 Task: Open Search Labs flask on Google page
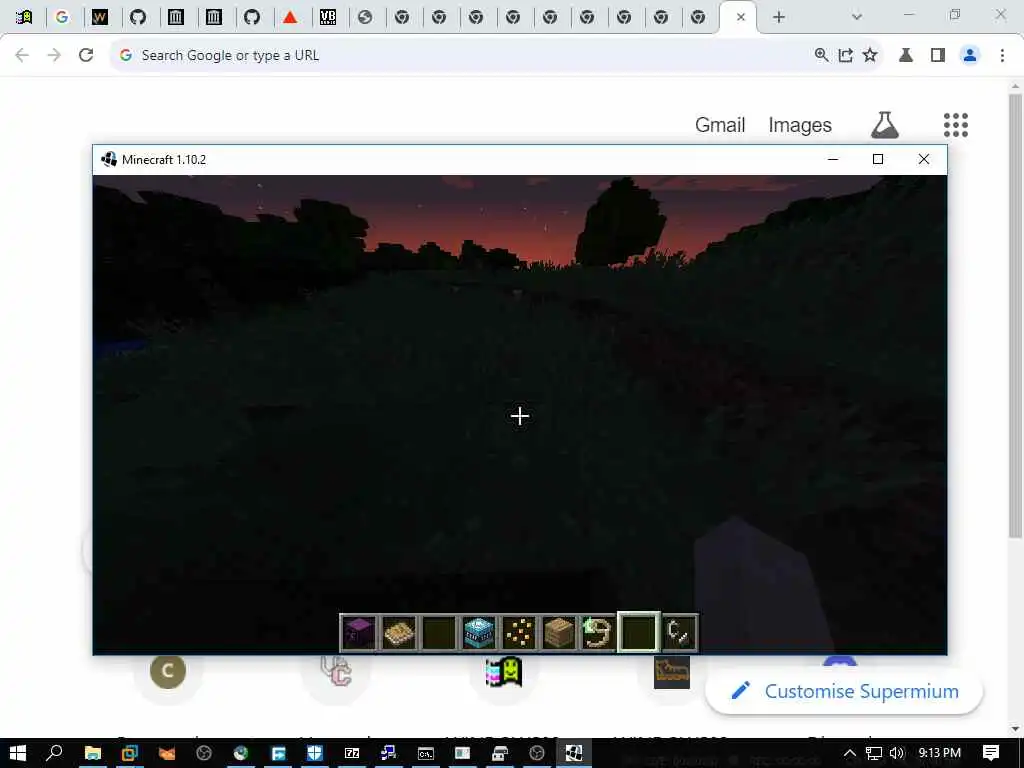pyautogui.click(x=885, y=125)
